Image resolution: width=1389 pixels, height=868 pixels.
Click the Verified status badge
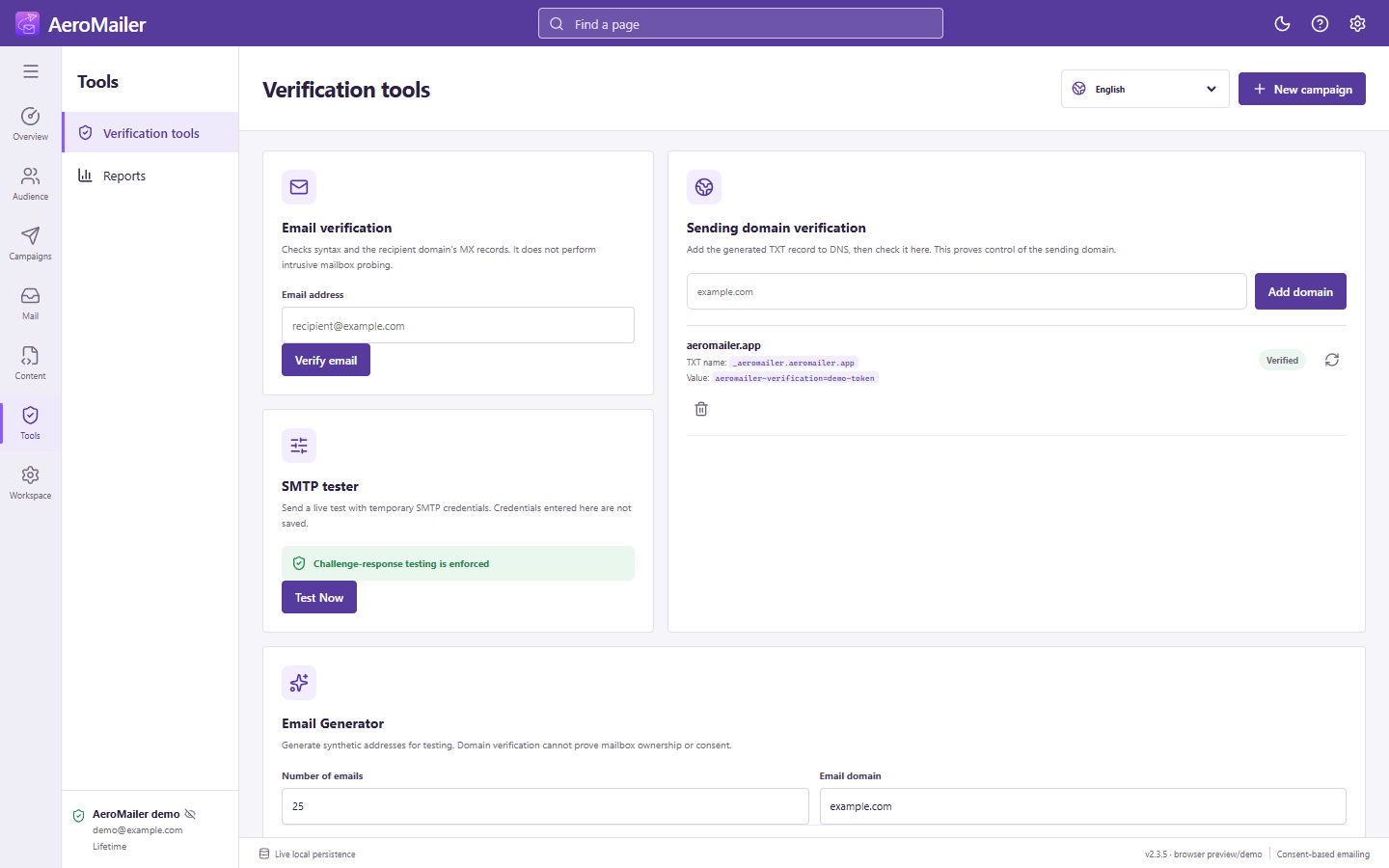[x=1282, y=360]
